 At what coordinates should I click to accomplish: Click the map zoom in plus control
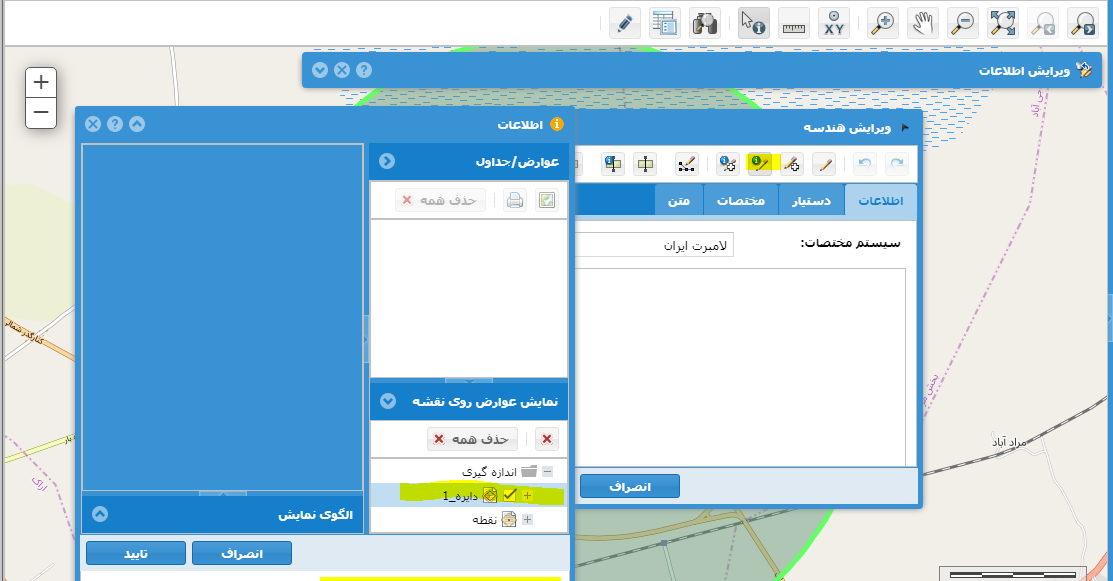(41, 82)
